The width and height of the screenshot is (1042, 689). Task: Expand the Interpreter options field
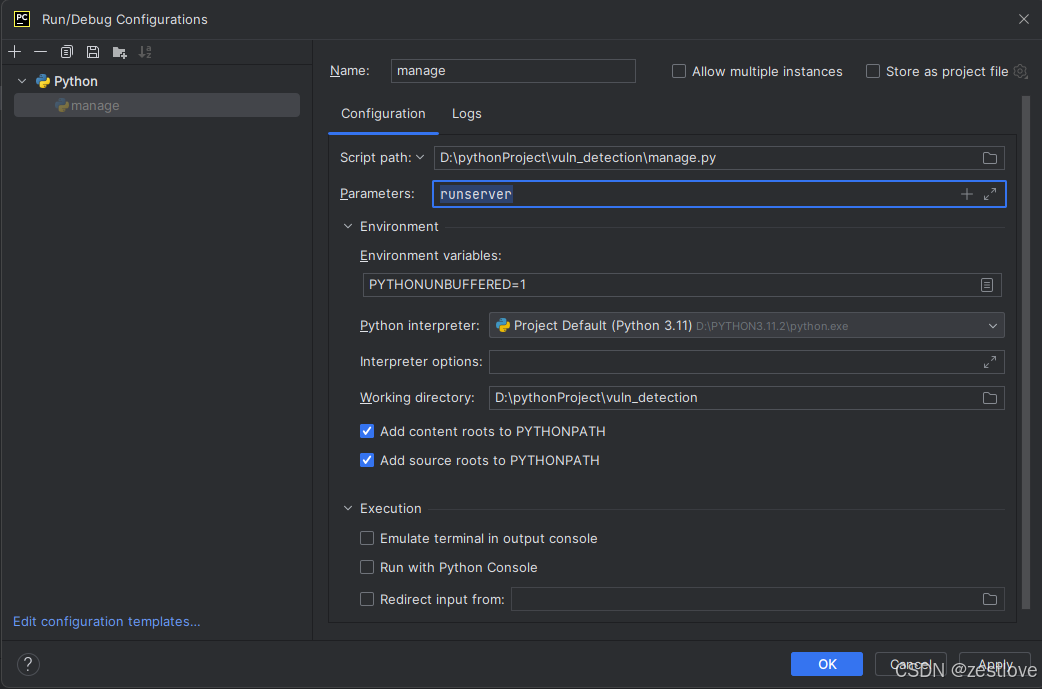point(990,362)
